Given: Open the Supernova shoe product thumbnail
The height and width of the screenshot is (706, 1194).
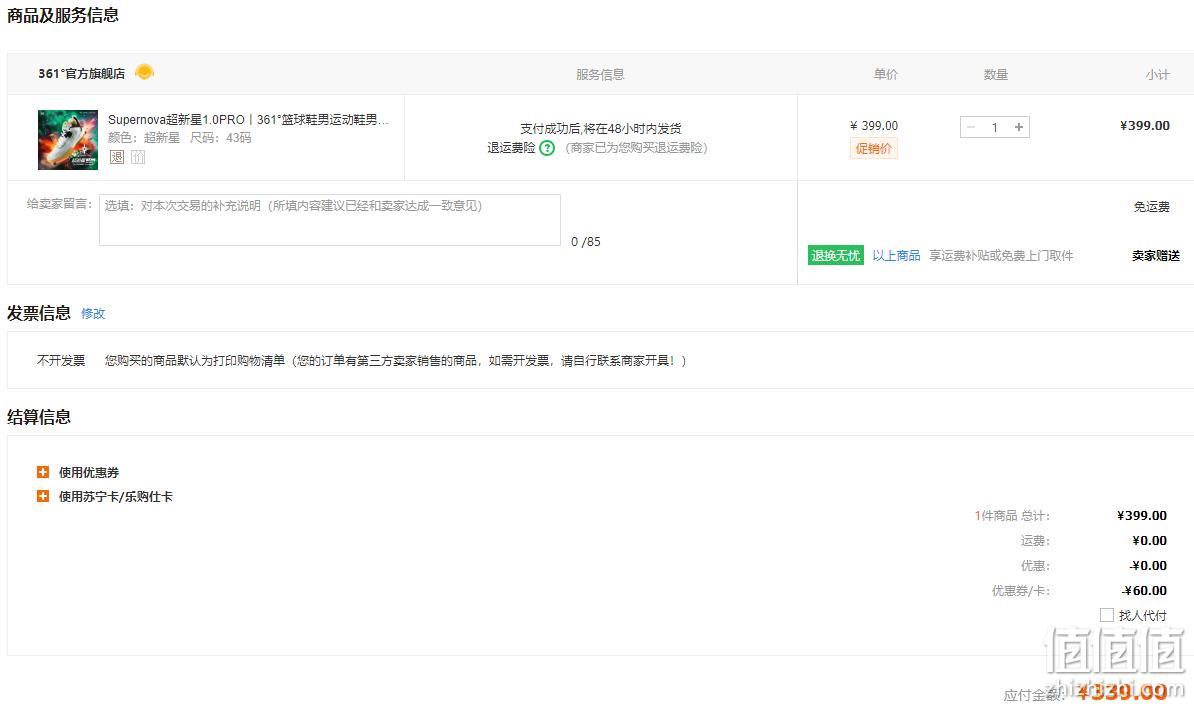Looking at the screenshot, I should 68,139.
